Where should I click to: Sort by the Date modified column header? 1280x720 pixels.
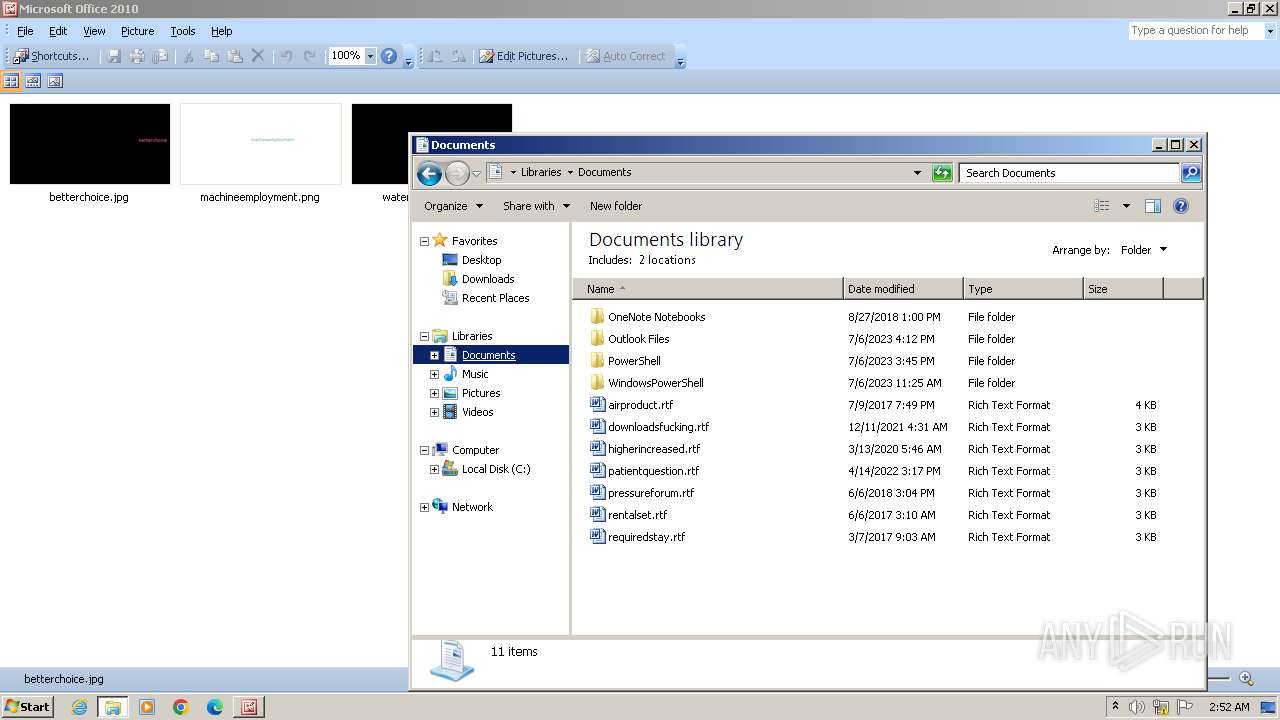point(903,289)
